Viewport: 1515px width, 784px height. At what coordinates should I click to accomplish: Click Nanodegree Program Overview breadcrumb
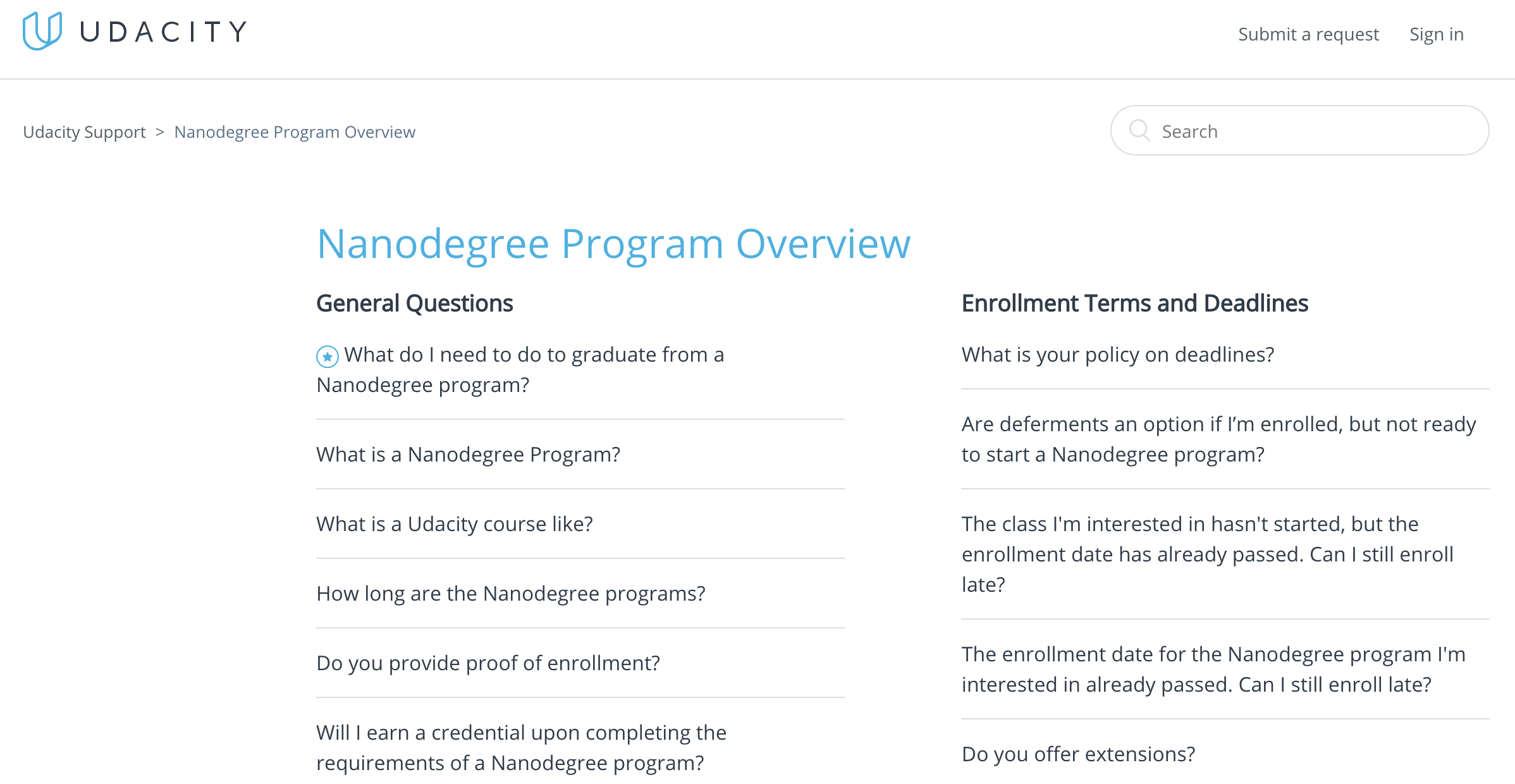[x=295, y=132]
